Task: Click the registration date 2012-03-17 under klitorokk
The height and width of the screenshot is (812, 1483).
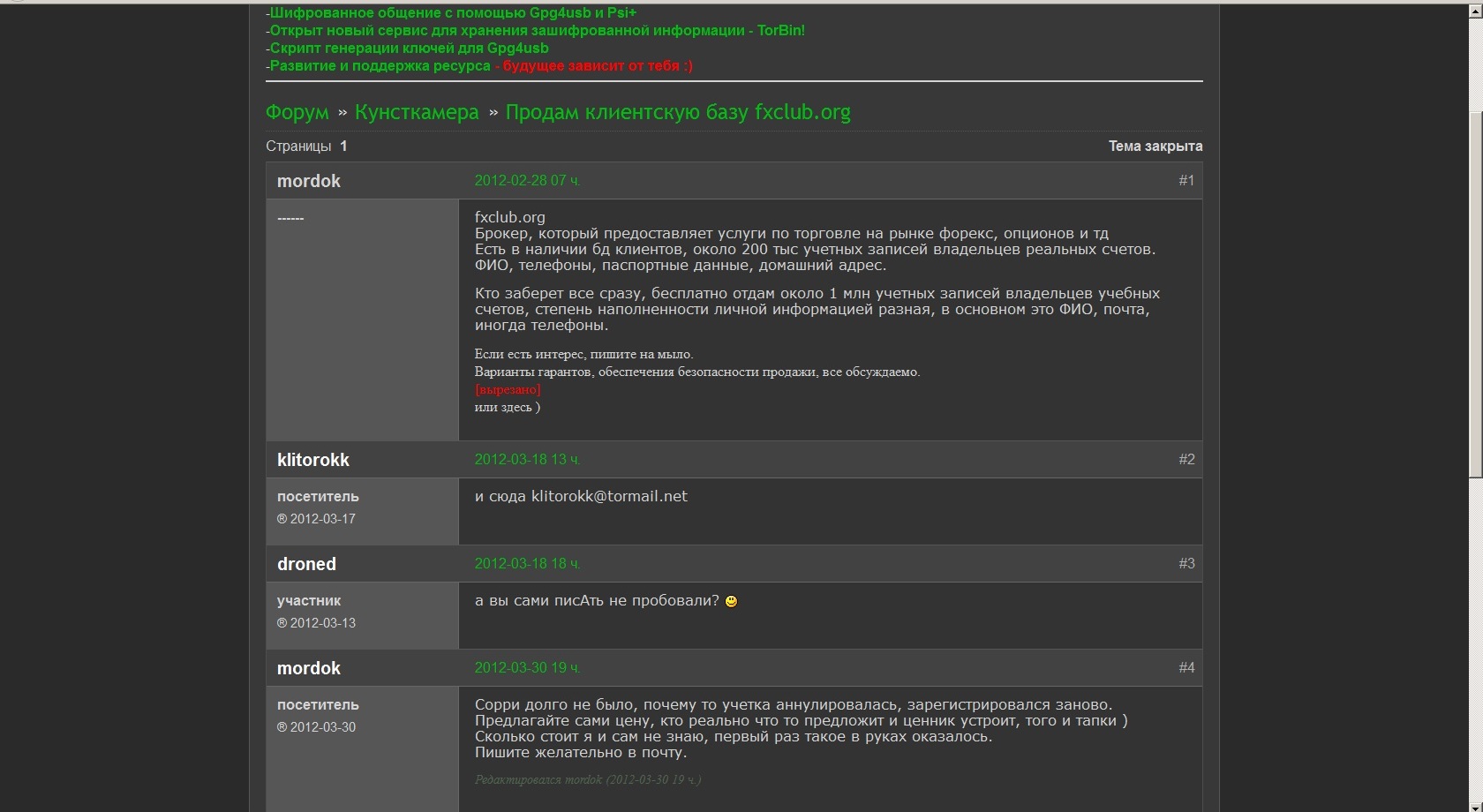Action: [323, 519]
